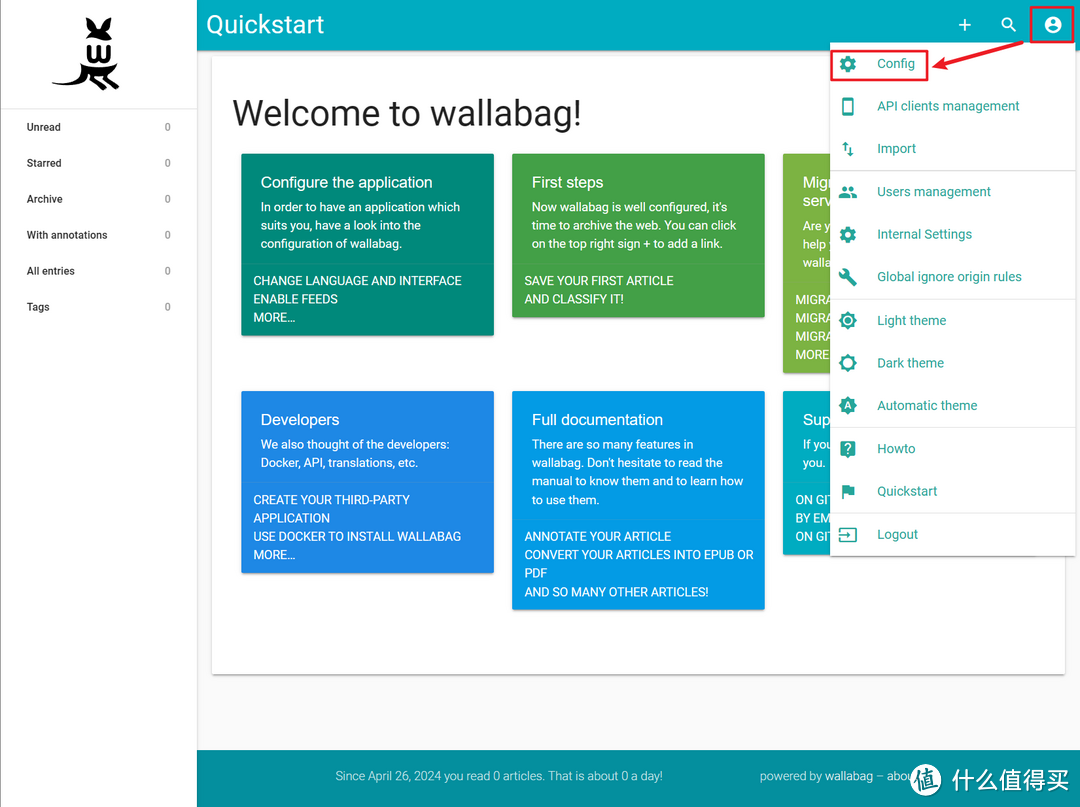Click the Full documentation card title

(x=597, y=420)
